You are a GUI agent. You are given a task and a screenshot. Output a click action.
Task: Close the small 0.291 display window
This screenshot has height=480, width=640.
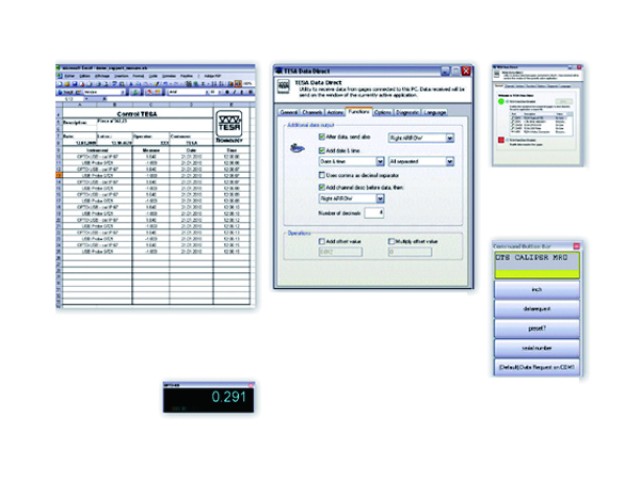click(x=251, y=384)
